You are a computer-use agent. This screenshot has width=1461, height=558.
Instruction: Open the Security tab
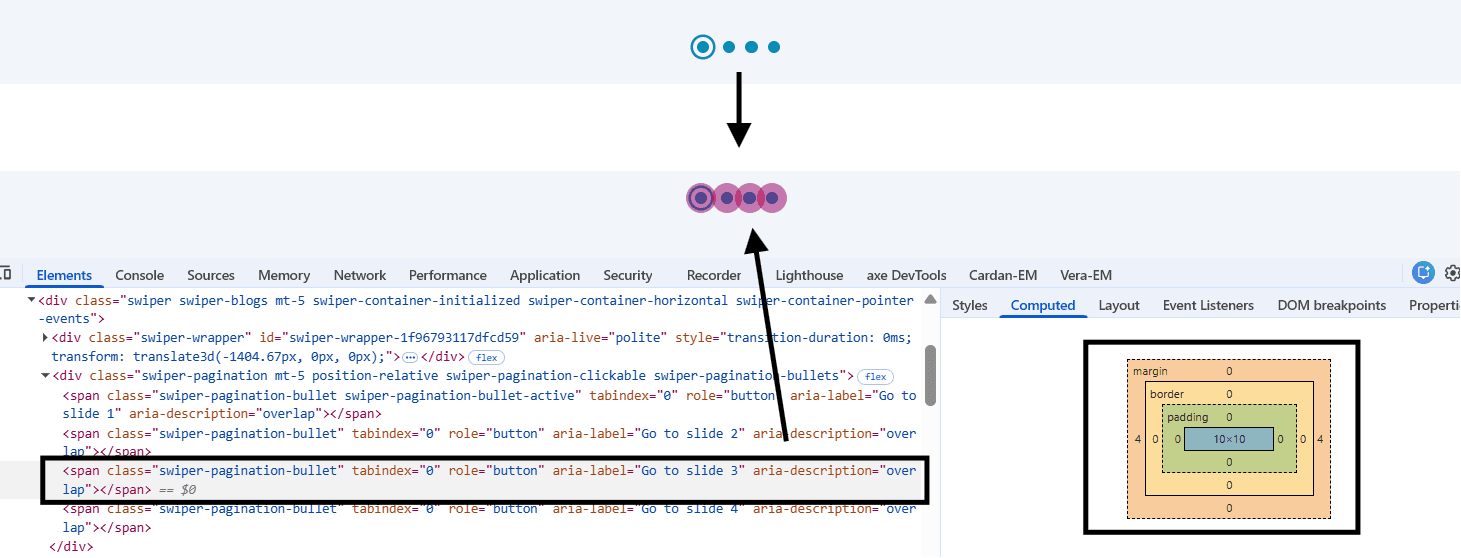pyautogui.click(x=628, y=275)
